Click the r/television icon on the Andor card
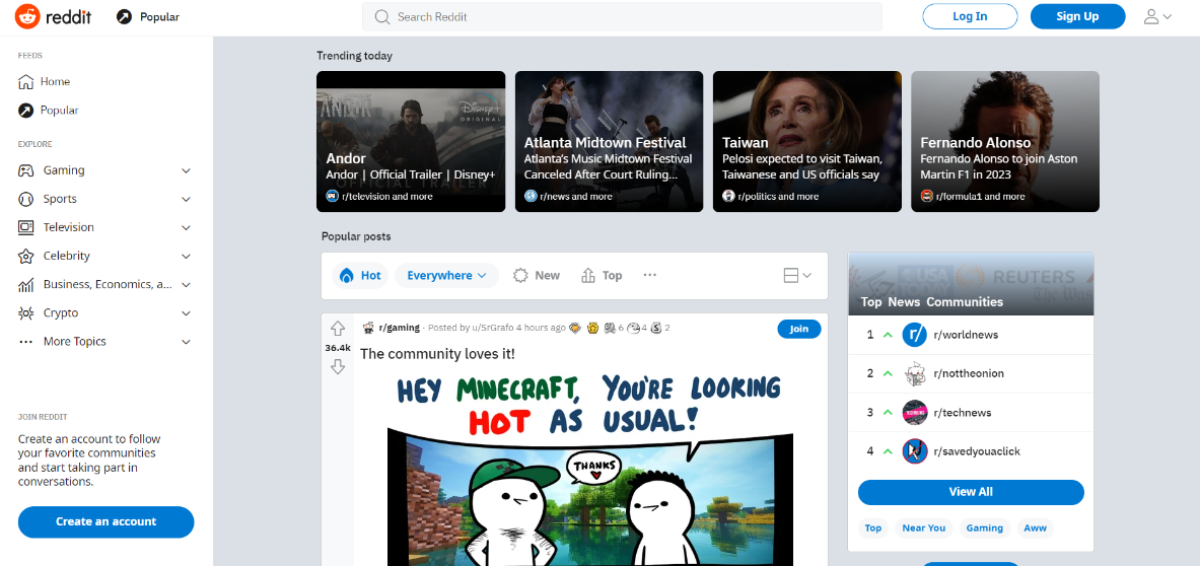 pos(332,197)
